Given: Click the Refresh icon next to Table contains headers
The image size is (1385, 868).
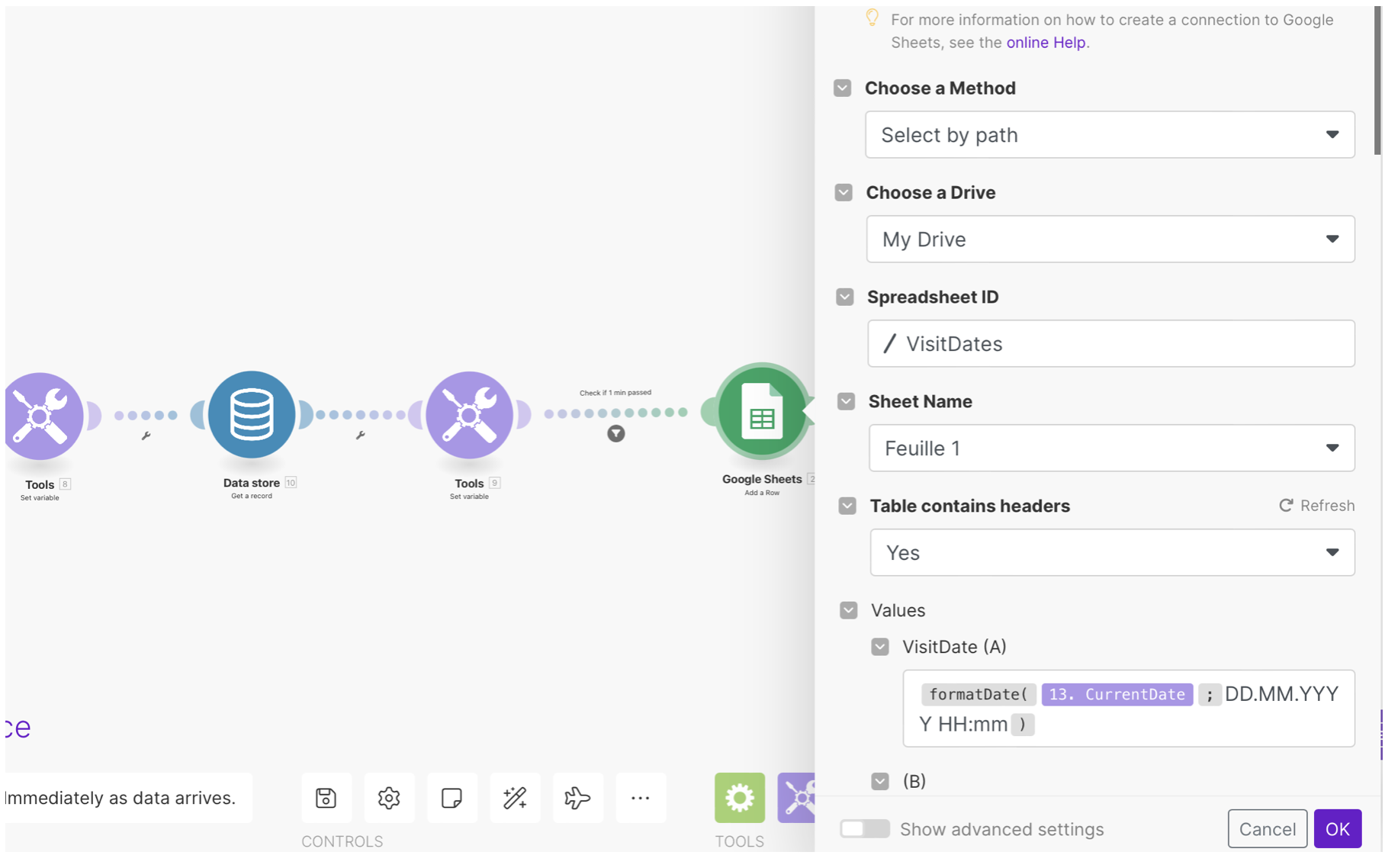Looking at the screenshot, I should (1286, 506).
